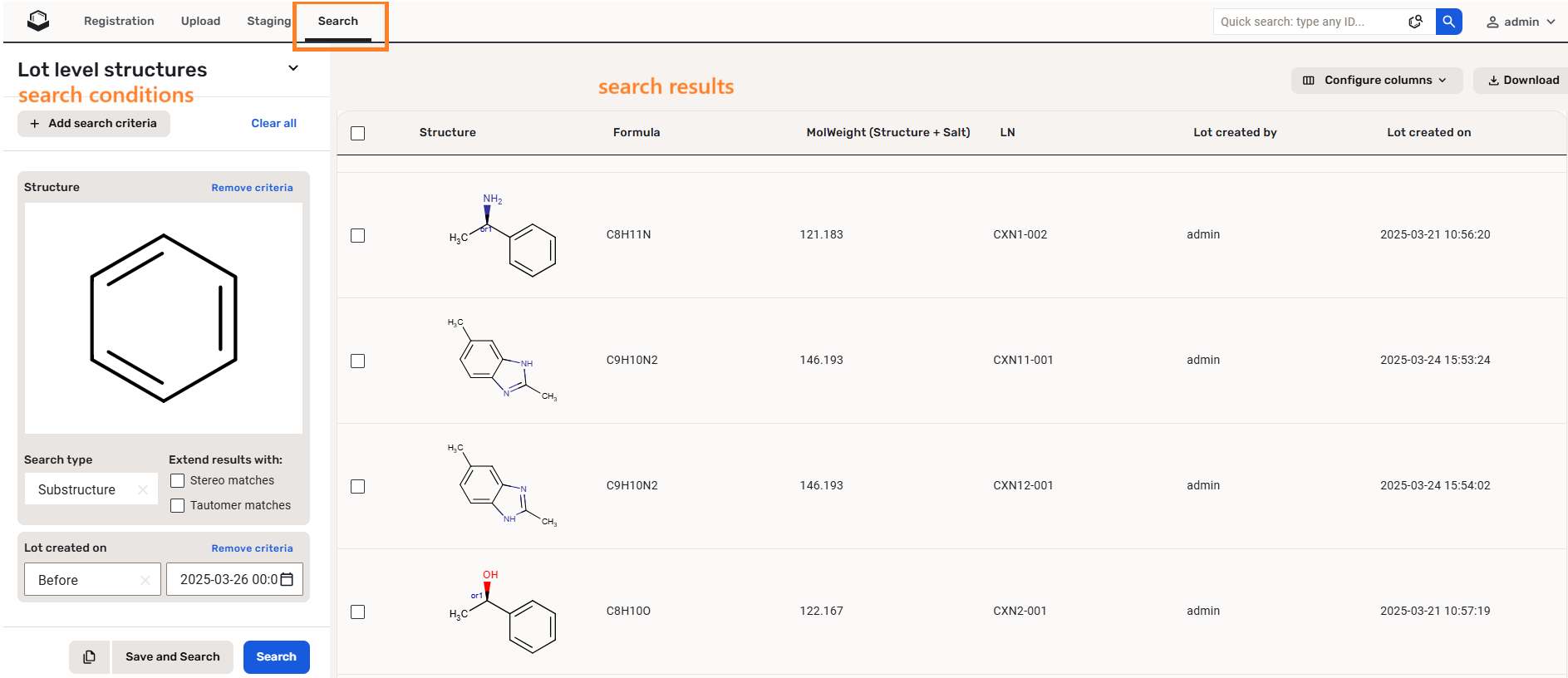
Task: Open structure search from quick search field
Action: tap(1415, 22)
